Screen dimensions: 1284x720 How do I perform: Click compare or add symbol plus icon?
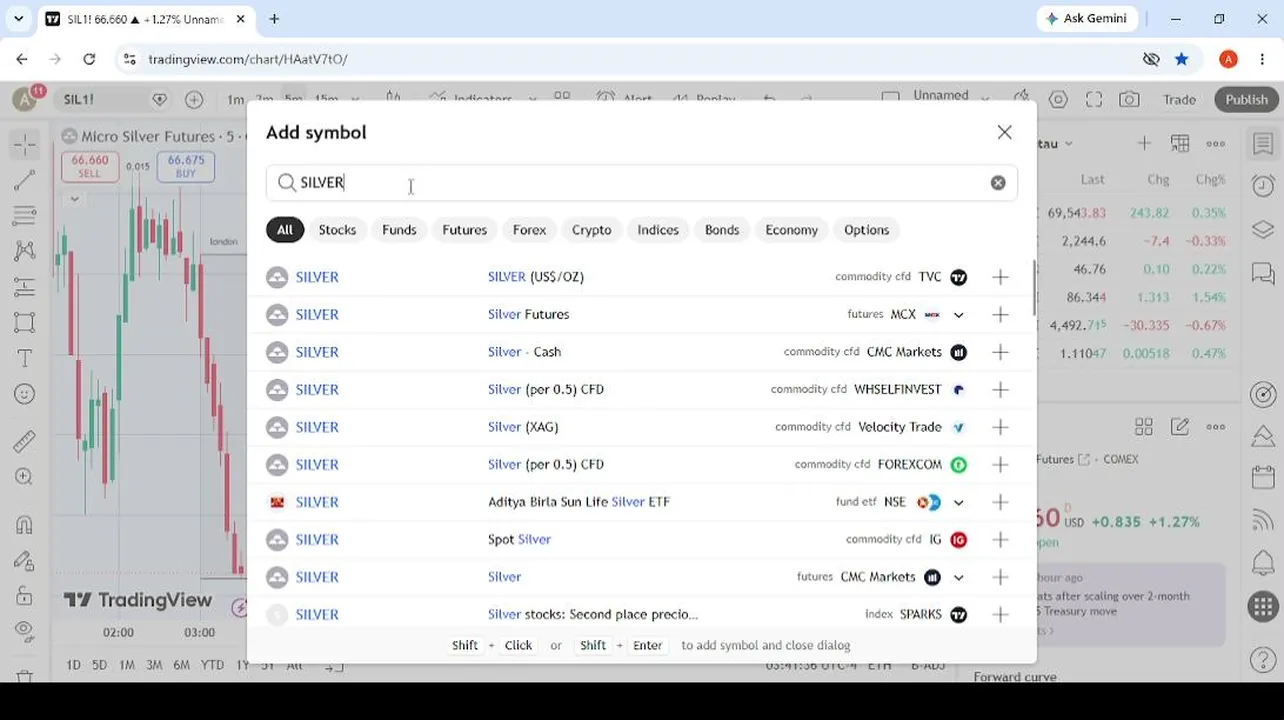pos(194,99)
